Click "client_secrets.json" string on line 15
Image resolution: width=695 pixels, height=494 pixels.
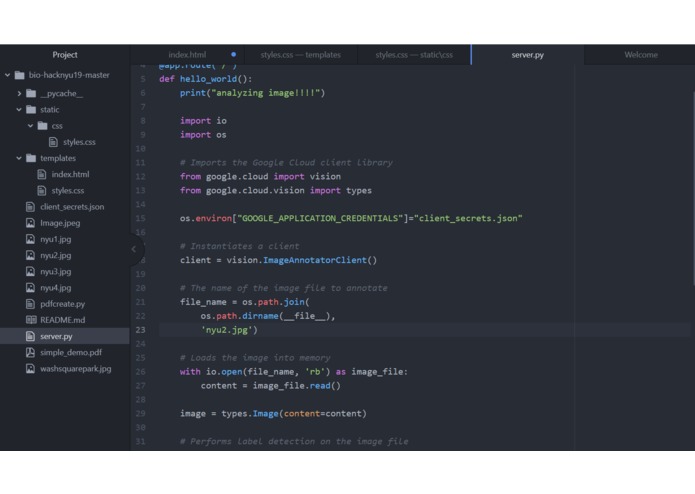(468, 218)
